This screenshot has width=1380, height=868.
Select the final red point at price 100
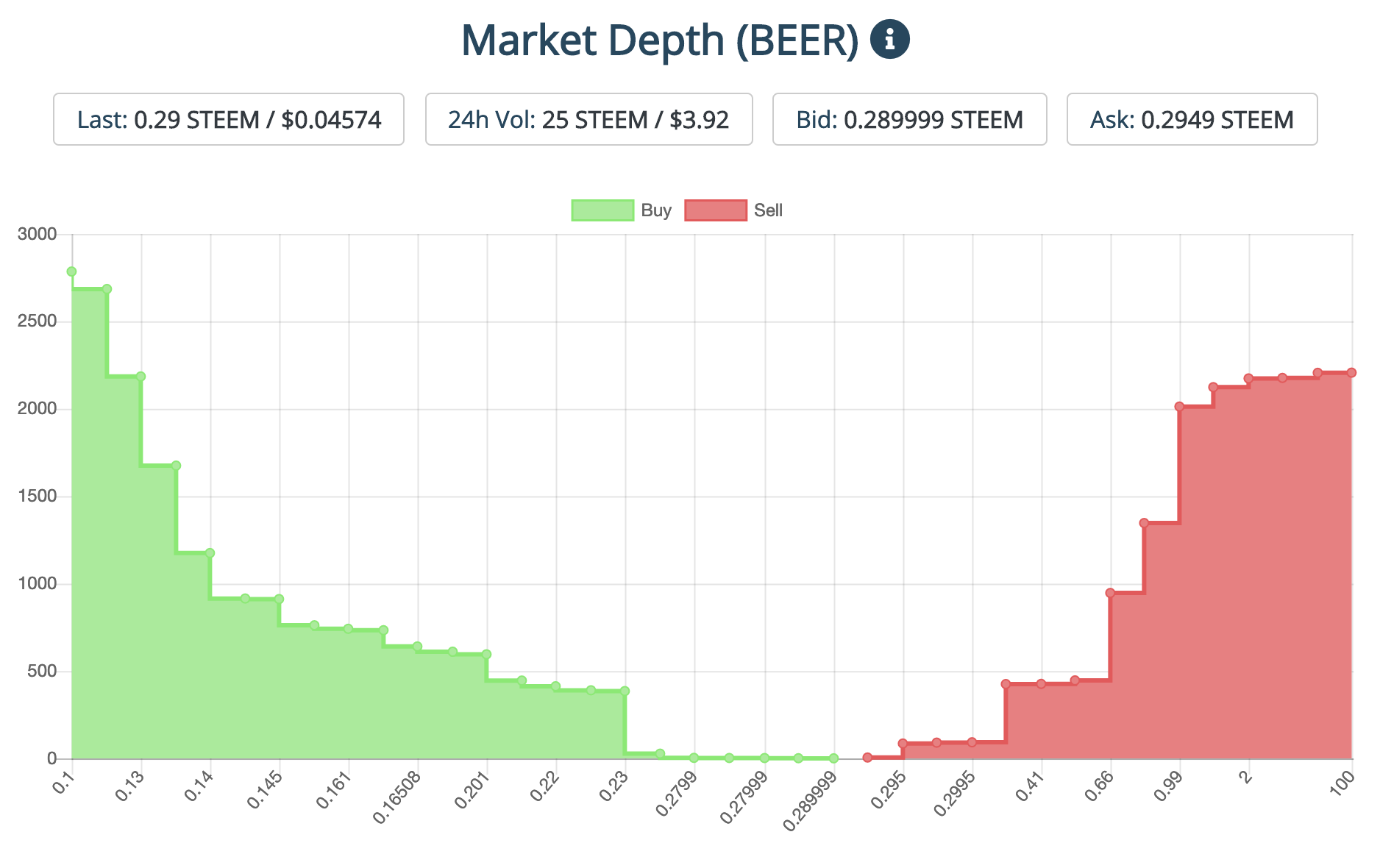click(1351, 373)
